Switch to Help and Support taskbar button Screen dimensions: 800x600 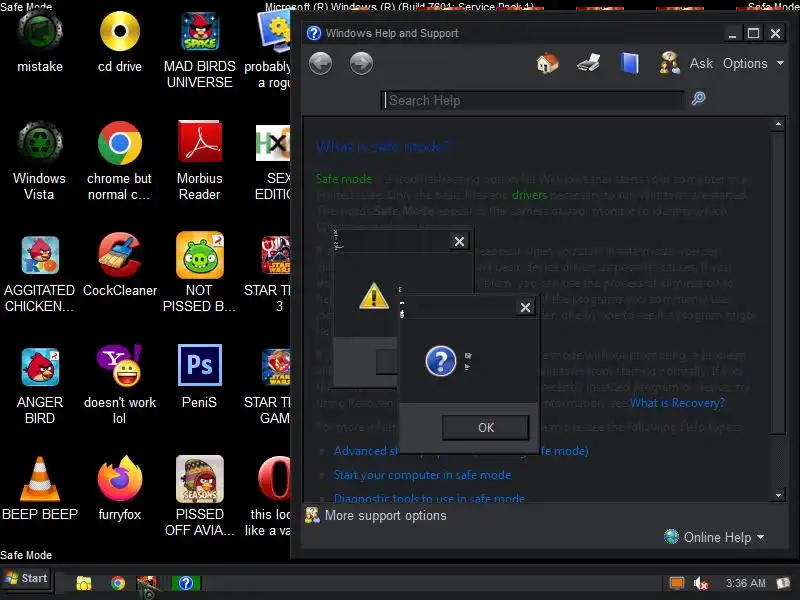[186, 583]
